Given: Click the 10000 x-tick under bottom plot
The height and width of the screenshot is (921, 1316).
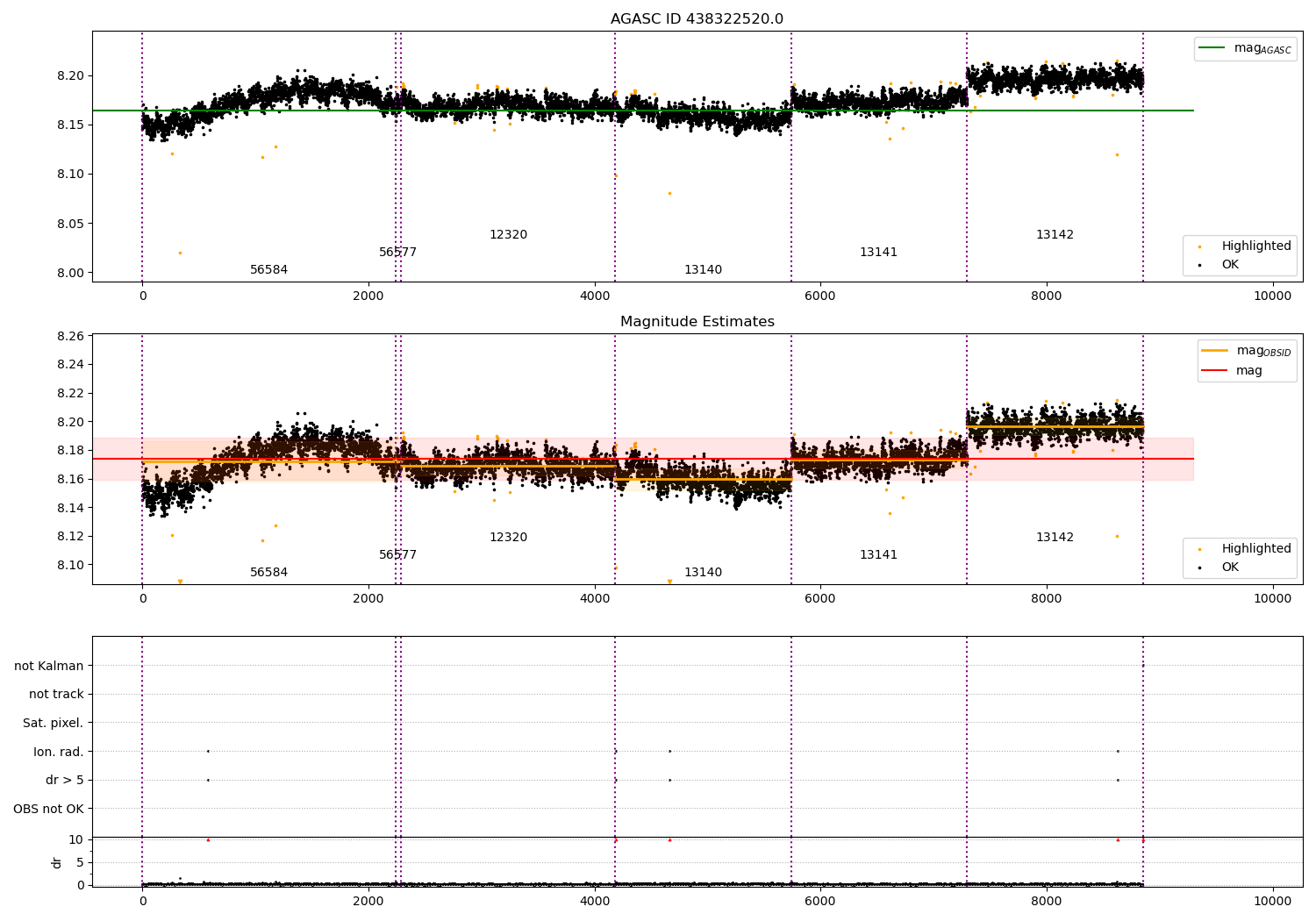Looking at the screenshot, I should 1272,901.
